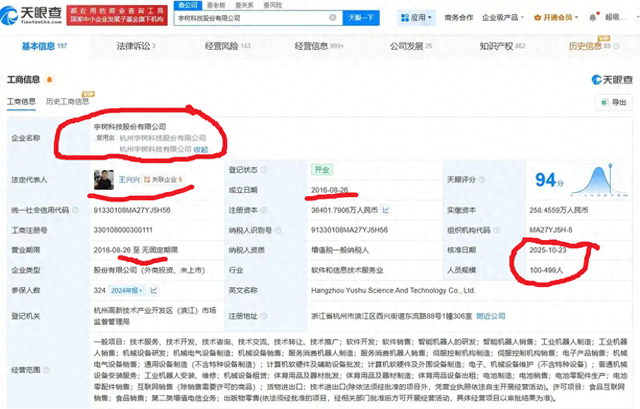This screenshot has height=409, width=640.
Task: Click the Tianyancha logo at top left
Action: tap(31, 15)
